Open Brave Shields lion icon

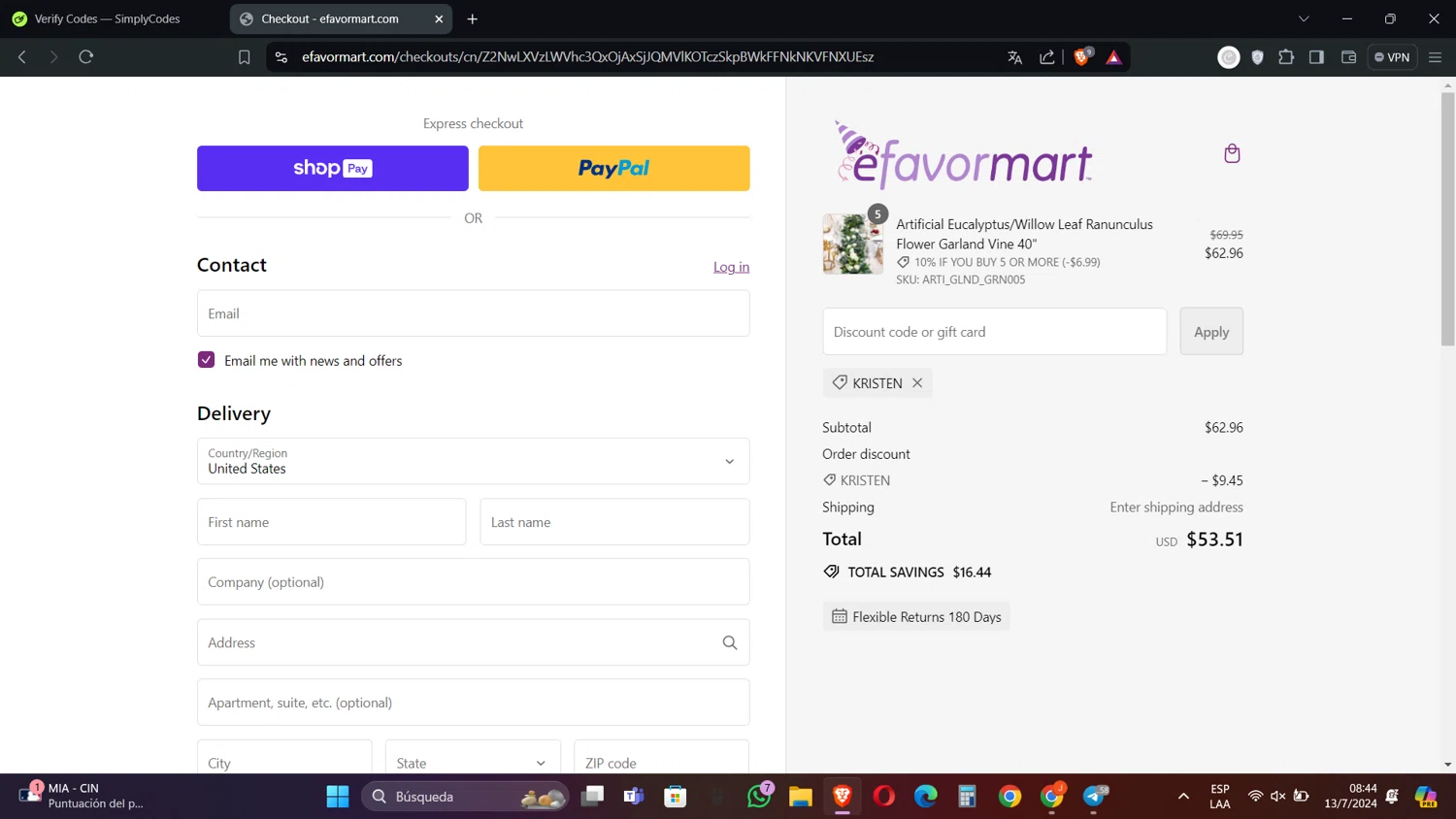coord(1082,57)
